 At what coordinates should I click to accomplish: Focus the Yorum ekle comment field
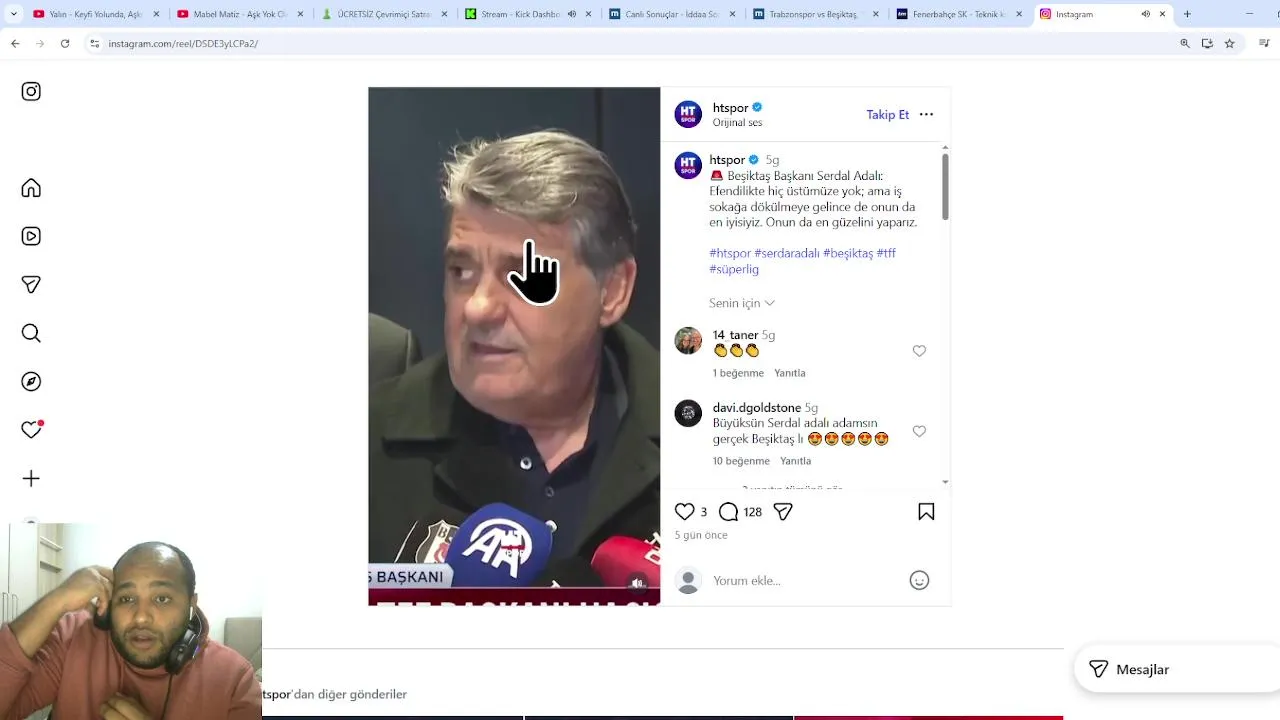coord(805,580)
